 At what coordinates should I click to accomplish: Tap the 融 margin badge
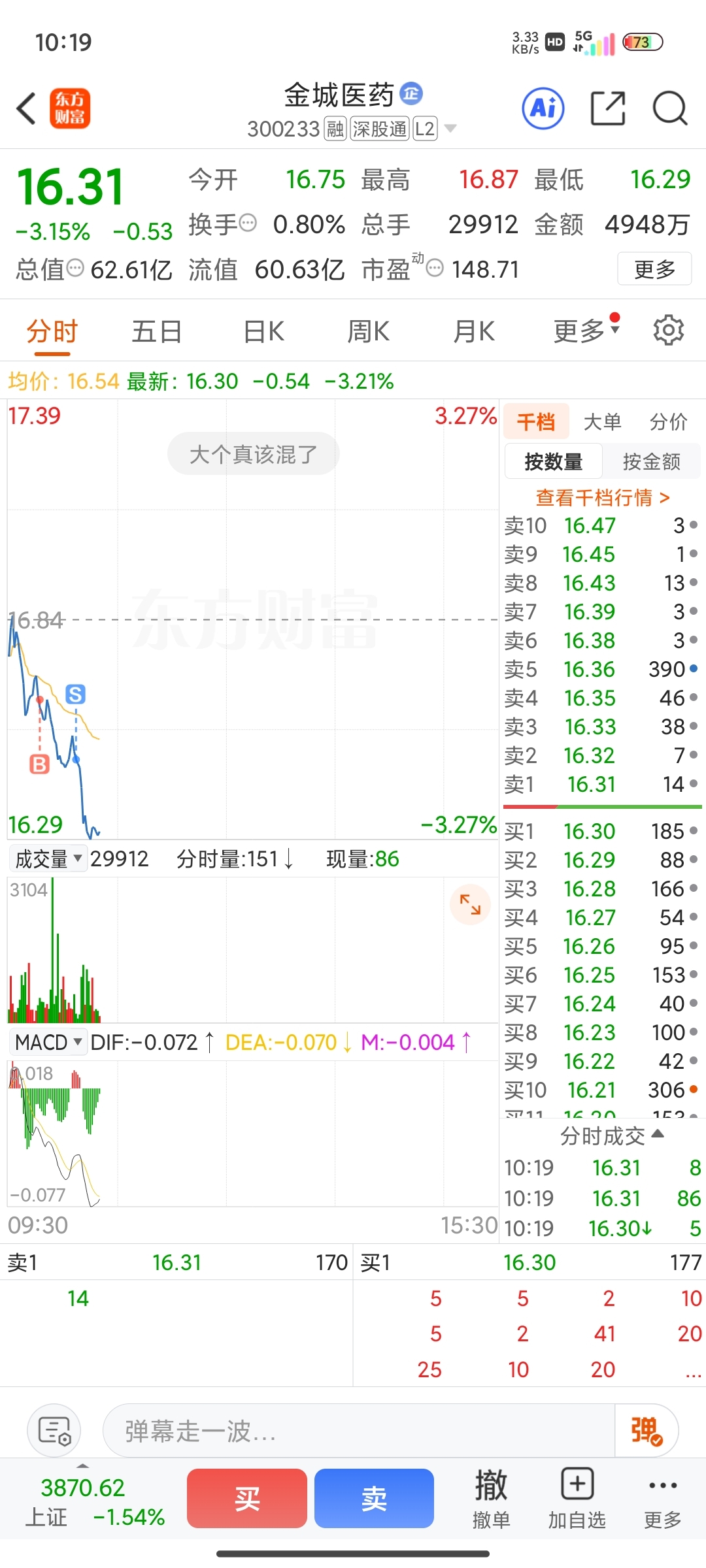(x=335, y=129)
